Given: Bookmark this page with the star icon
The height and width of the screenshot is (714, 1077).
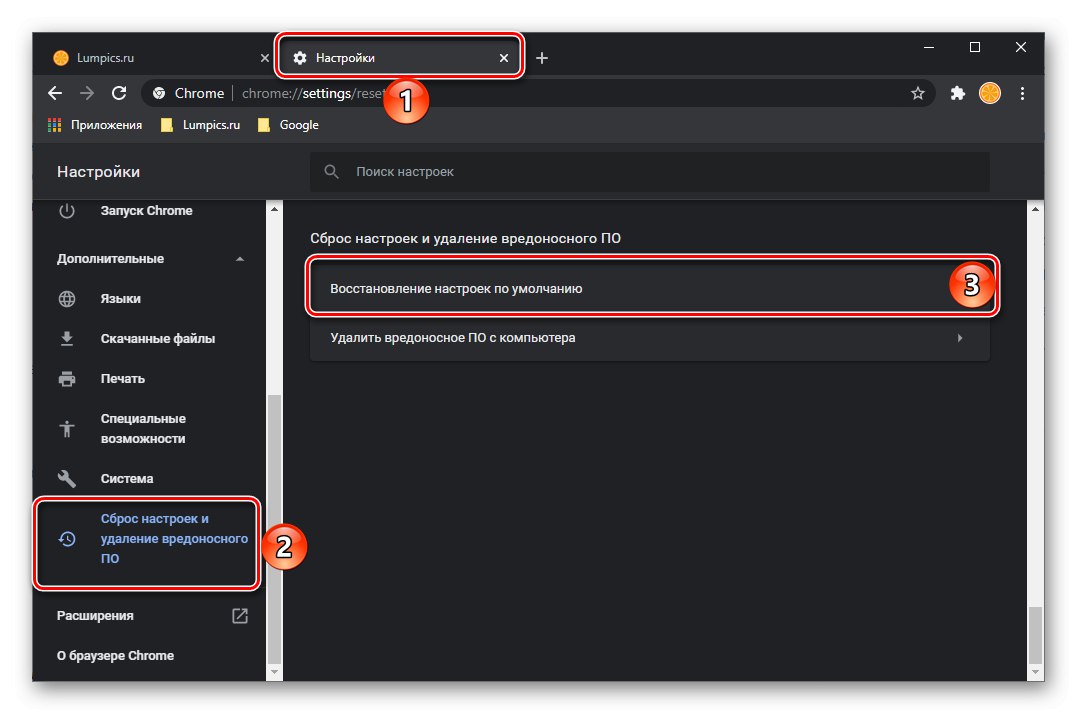Looking at the screenshot, I should (x=917, y=93).
